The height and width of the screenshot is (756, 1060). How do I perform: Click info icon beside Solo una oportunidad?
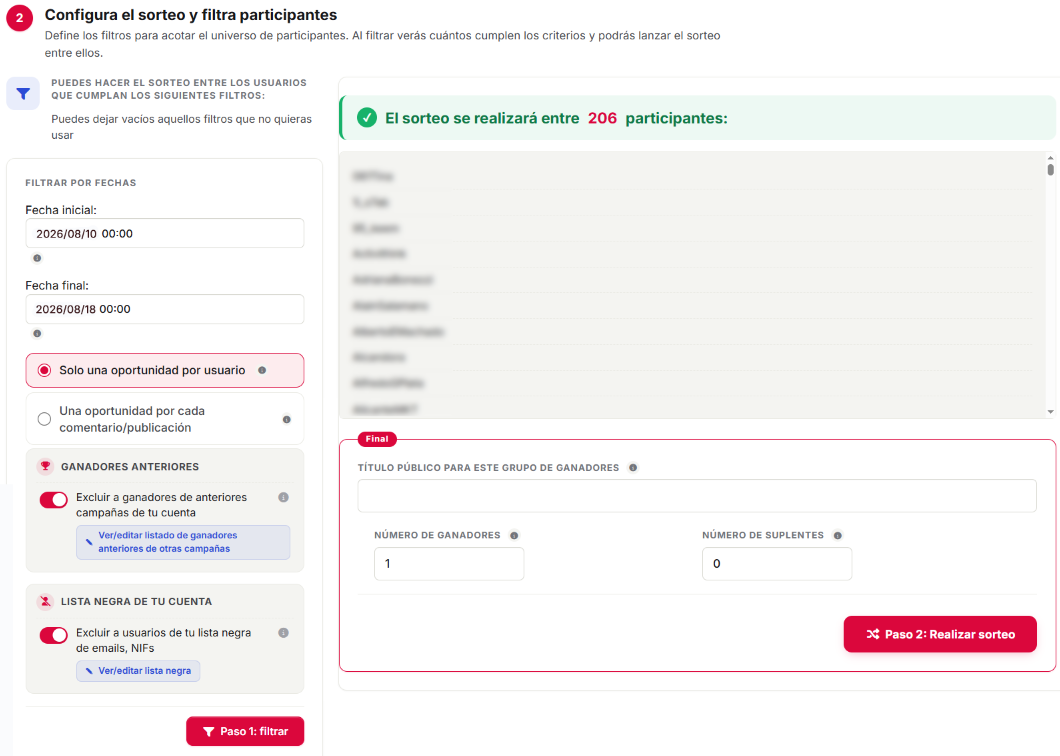coord(262,371)
